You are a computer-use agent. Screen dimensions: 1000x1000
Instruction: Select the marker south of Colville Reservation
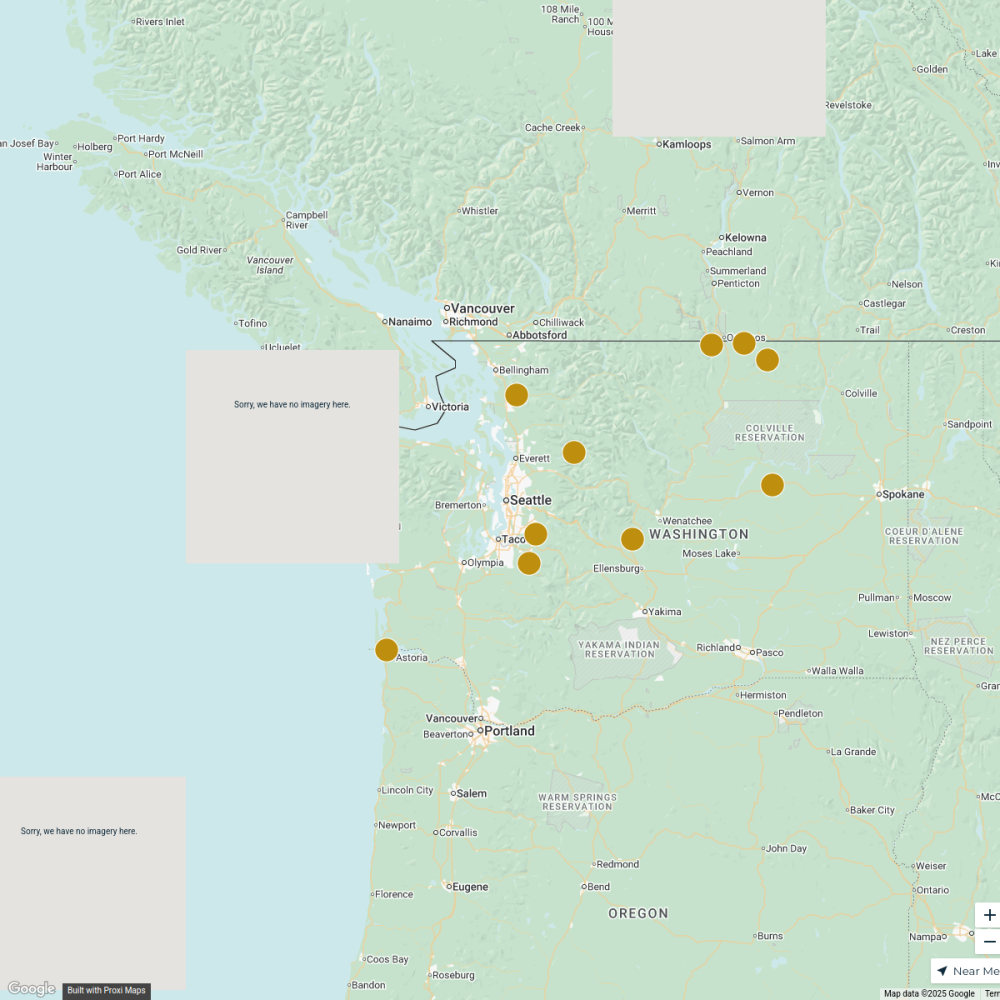click(x=772, y=485)
